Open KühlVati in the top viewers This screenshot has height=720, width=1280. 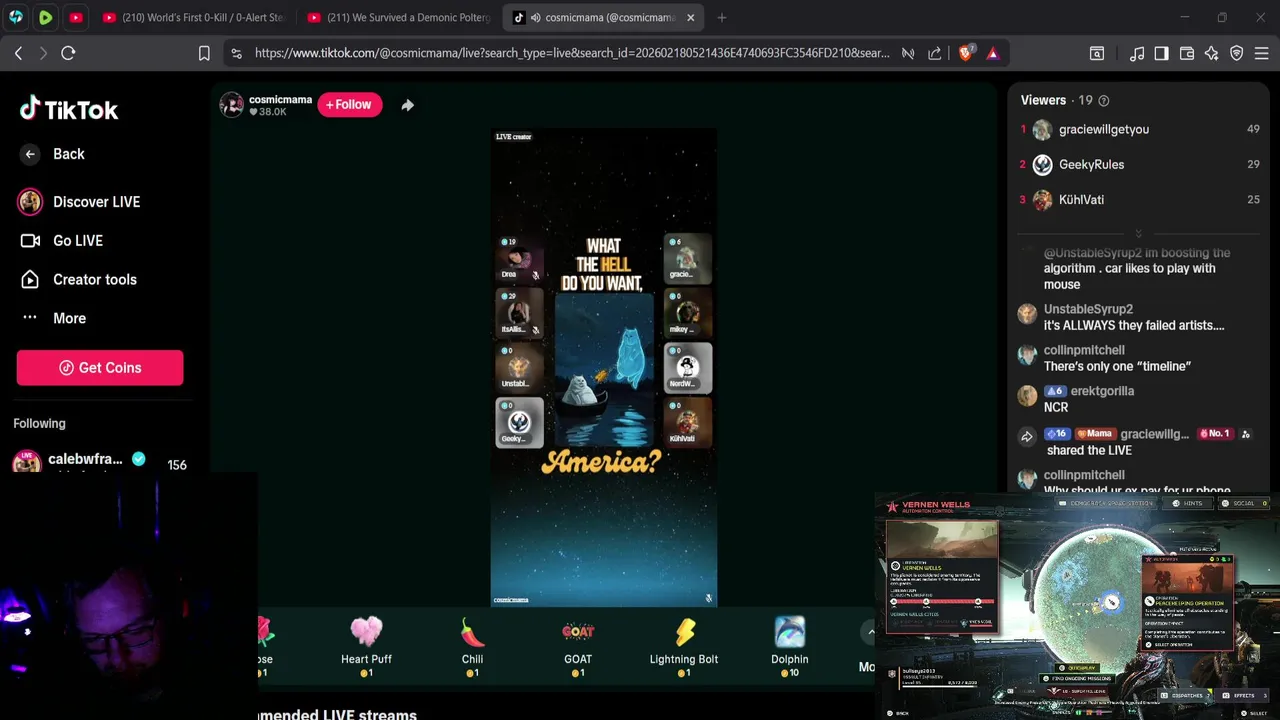click(1081, 200)
